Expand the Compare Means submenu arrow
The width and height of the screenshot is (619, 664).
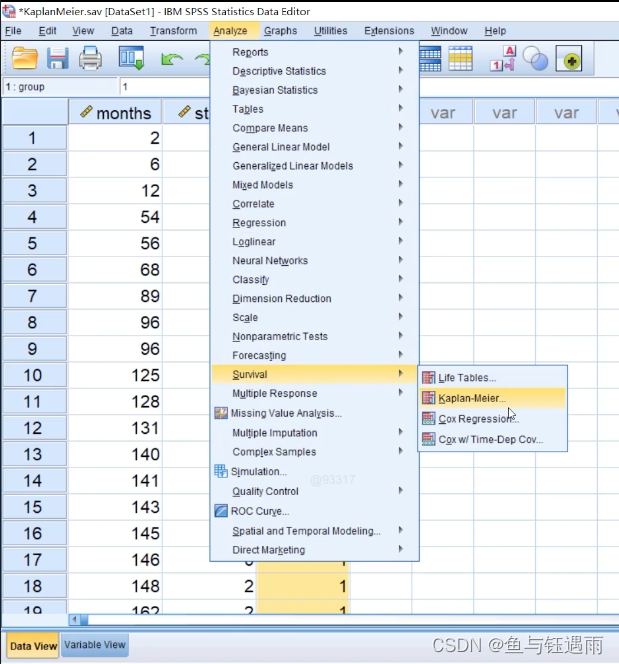401,127
